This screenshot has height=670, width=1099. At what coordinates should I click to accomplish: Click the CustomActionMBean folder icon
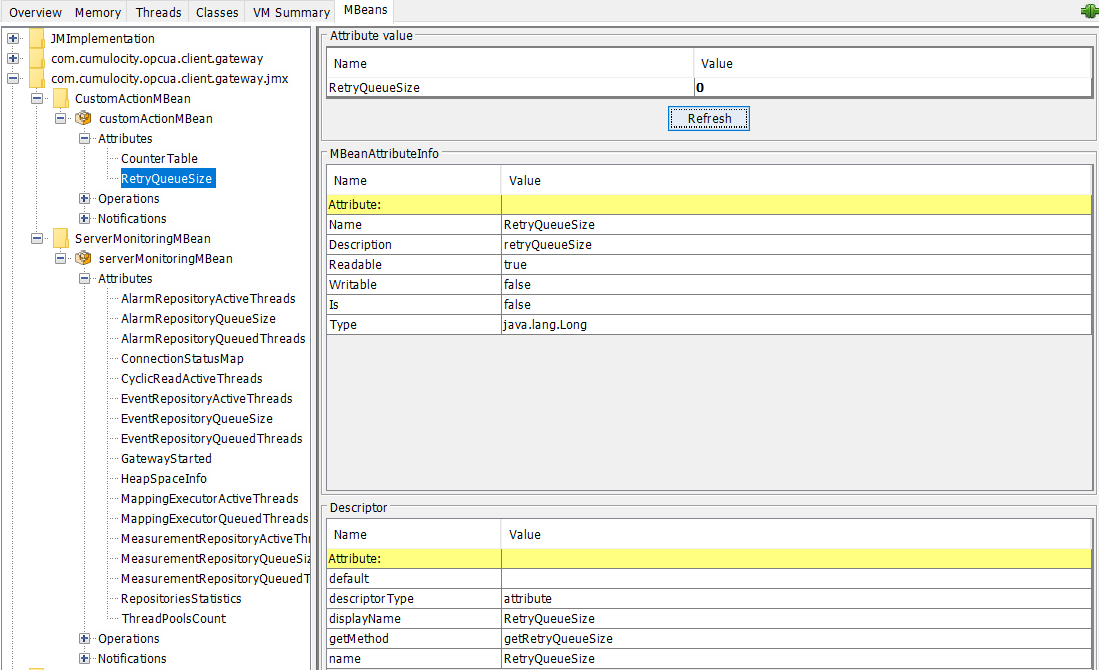(60, 98)
